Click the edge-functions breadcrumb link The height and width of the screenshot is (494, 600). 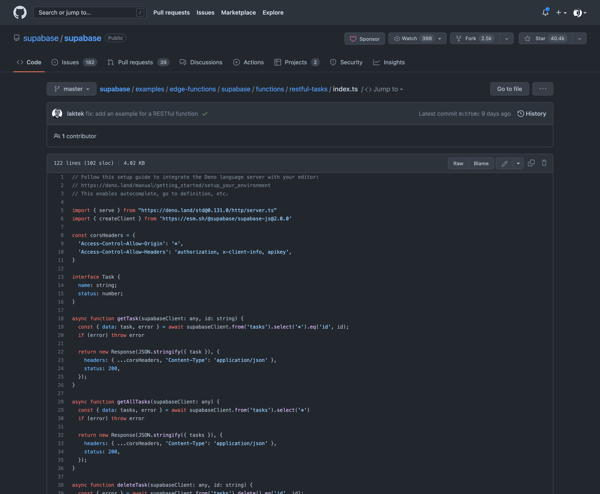point(193,89)
